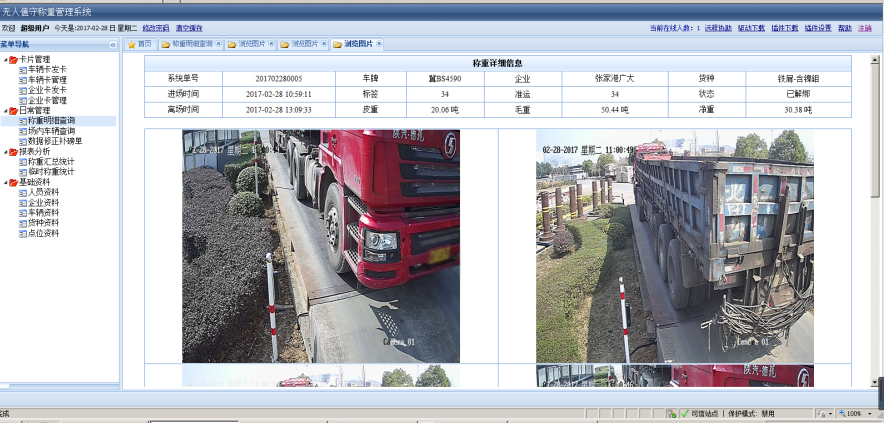Click the 已解绑 status cell
884x423 pixels.
[798, 94]
